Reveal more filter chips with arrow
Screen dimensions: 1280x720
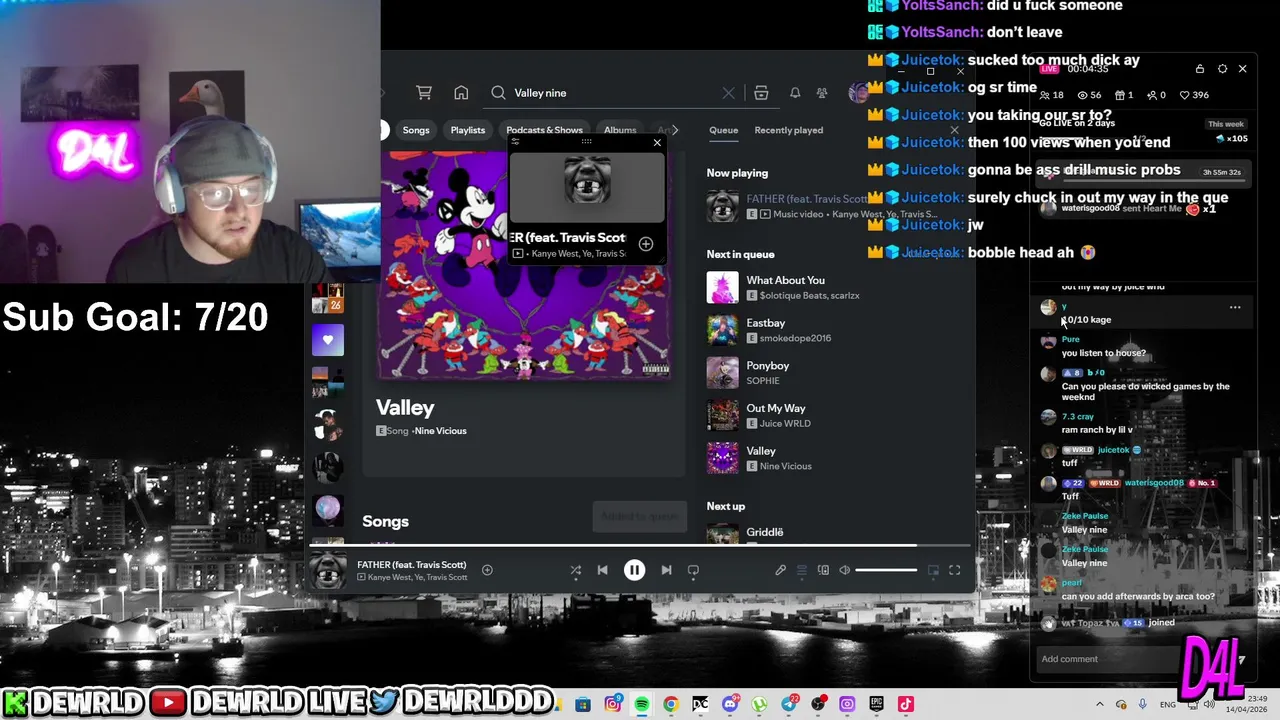coord(675,130)
